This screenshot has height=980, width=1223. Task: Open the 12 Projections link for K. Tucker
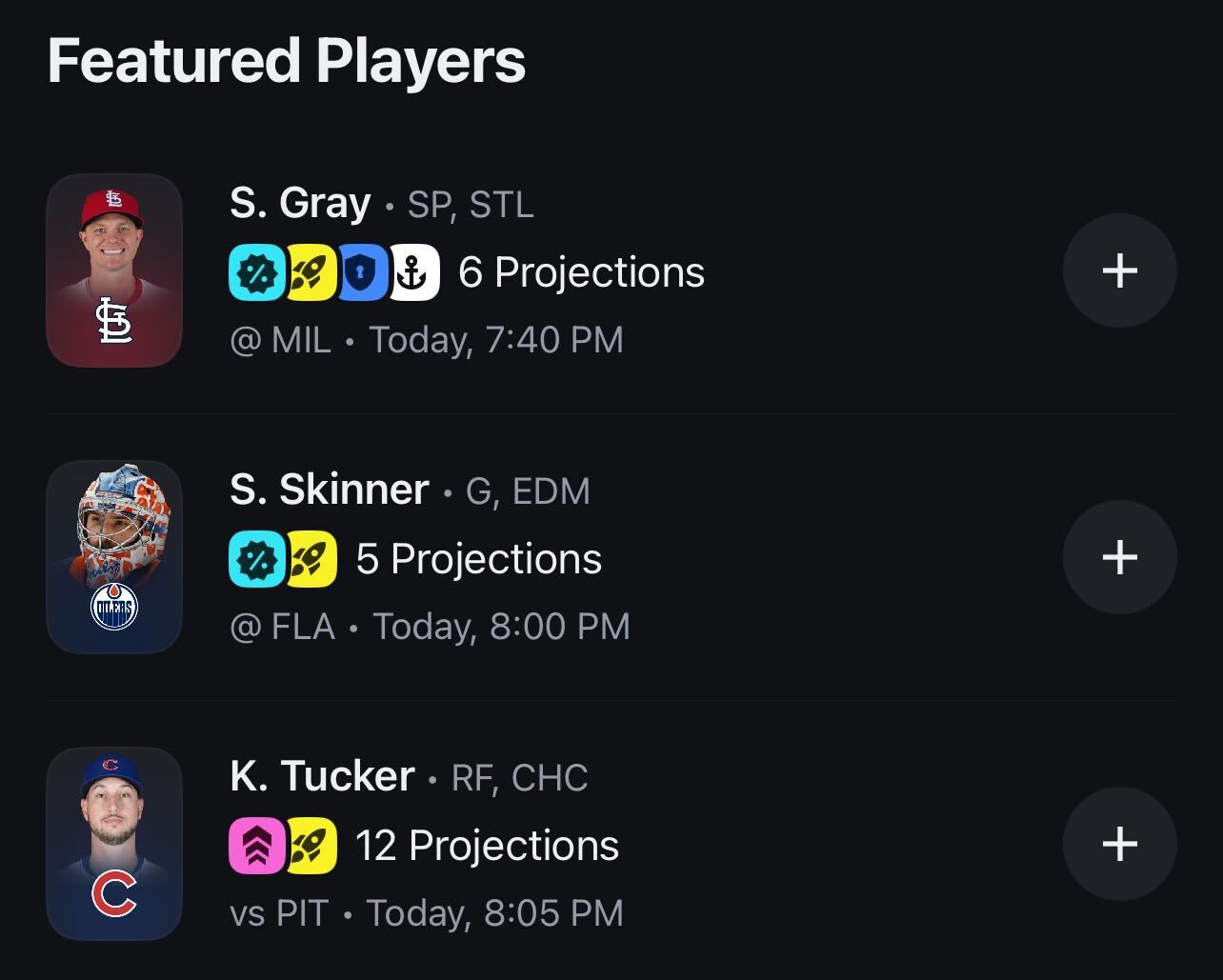click(x=488, y=846)
